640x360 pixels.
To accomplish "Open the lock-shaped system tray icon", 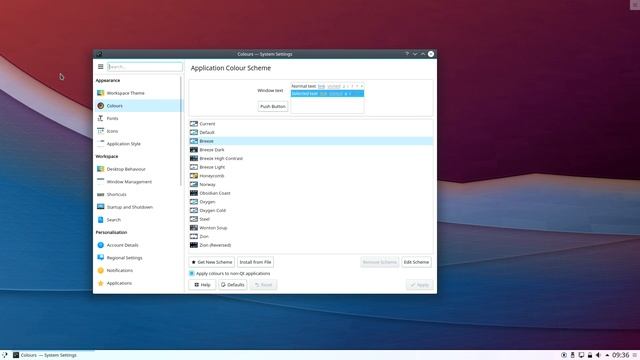I will coord(590,355).
